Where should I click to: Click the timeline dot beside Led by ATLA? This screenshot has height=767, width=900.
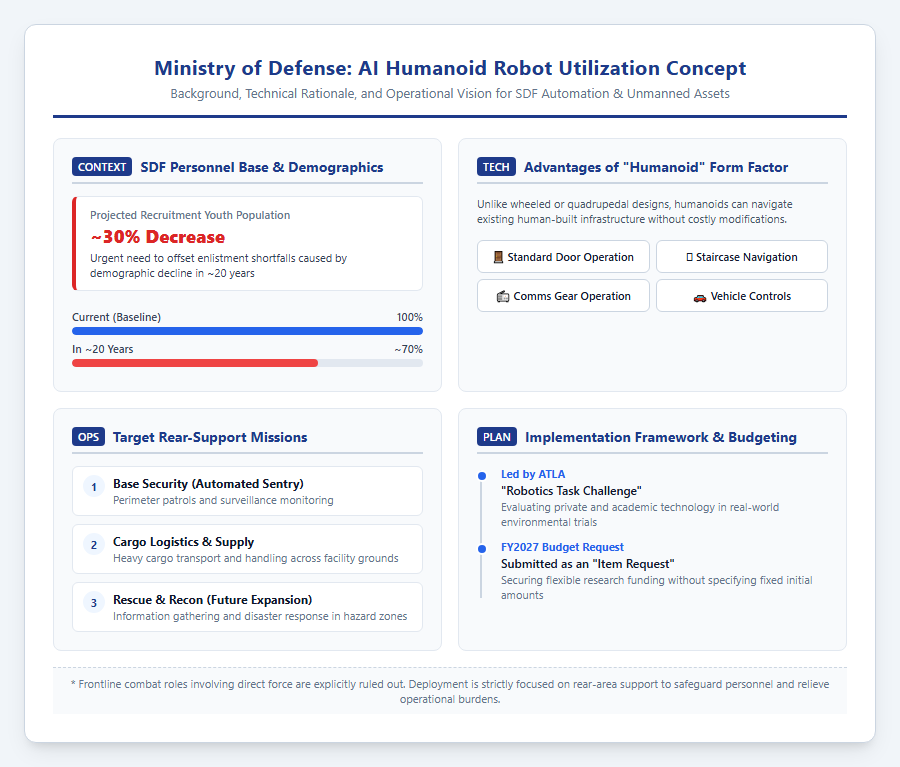coord(482,475)
